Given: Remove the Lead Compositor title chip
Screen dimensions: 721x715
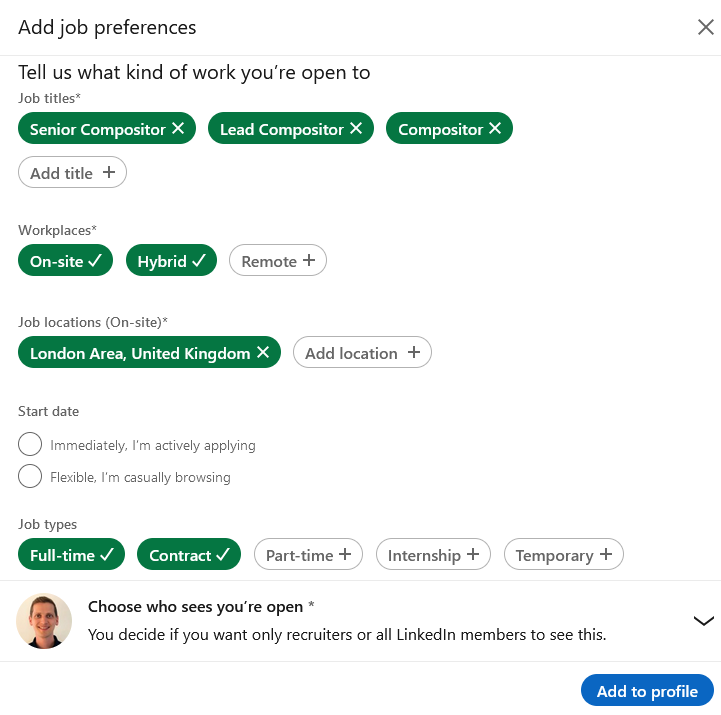Looking at the screenshot, I should pyautogui.click(x=356, y=129).
